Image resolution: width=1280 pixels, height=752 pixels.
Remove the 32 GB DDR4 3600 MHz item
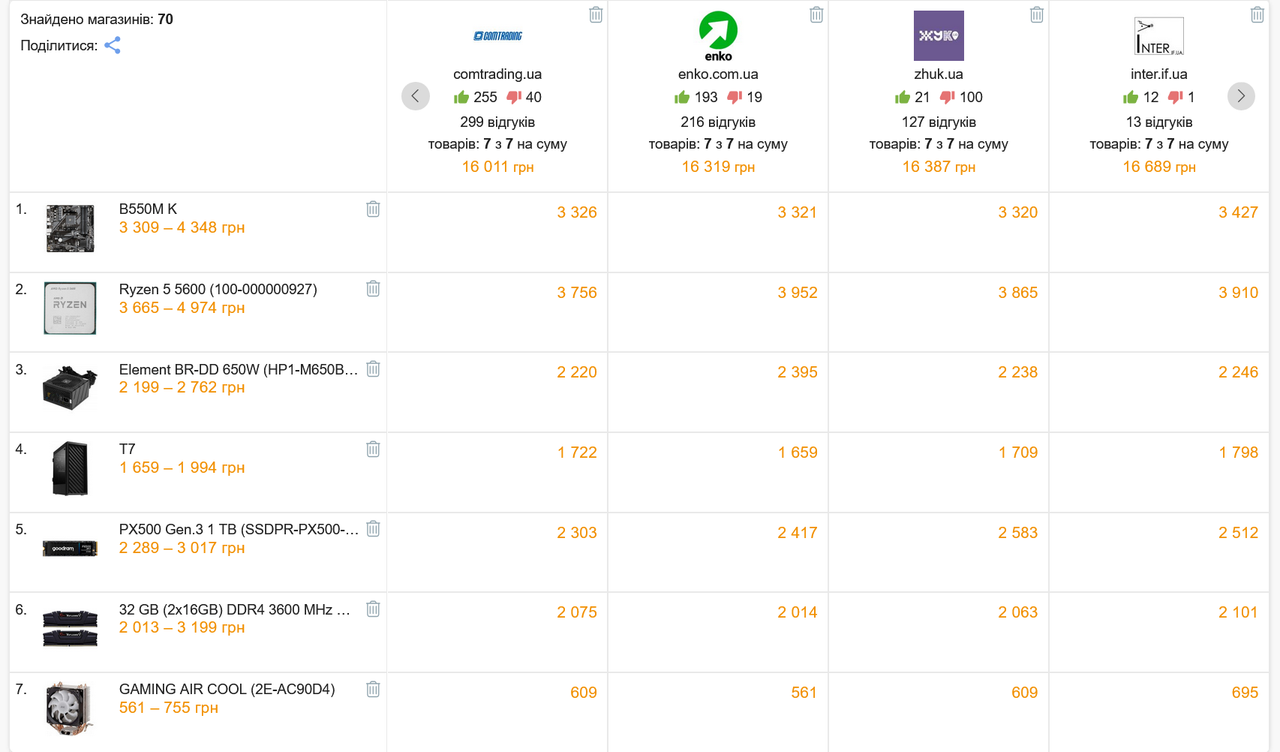(373, 608)
